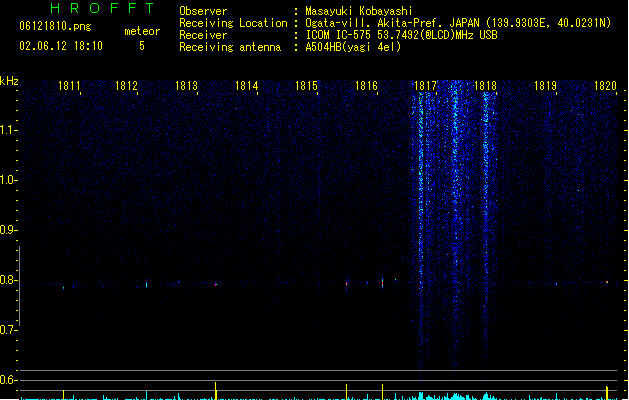Click the kHz axis unit label

pyautogui.click(x=9, y=81)
